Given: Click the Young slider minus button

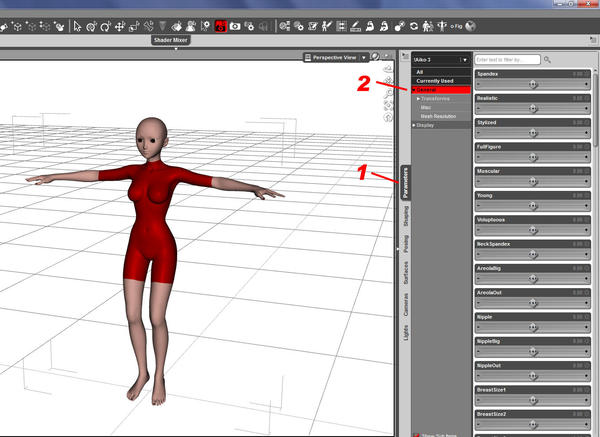Looking at the screenshot, I should point(479,206).
